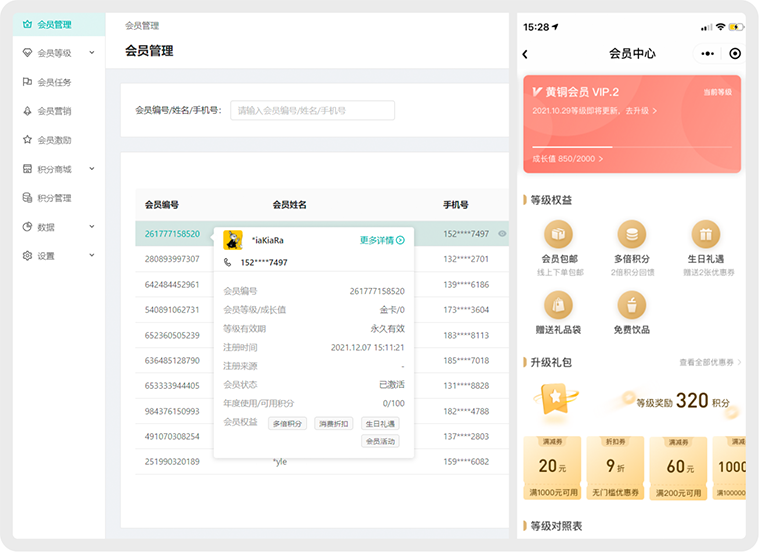Click row with member number 280893997307
The width and height of the screenshot is (759, 552).
click(x=322, y=259)
